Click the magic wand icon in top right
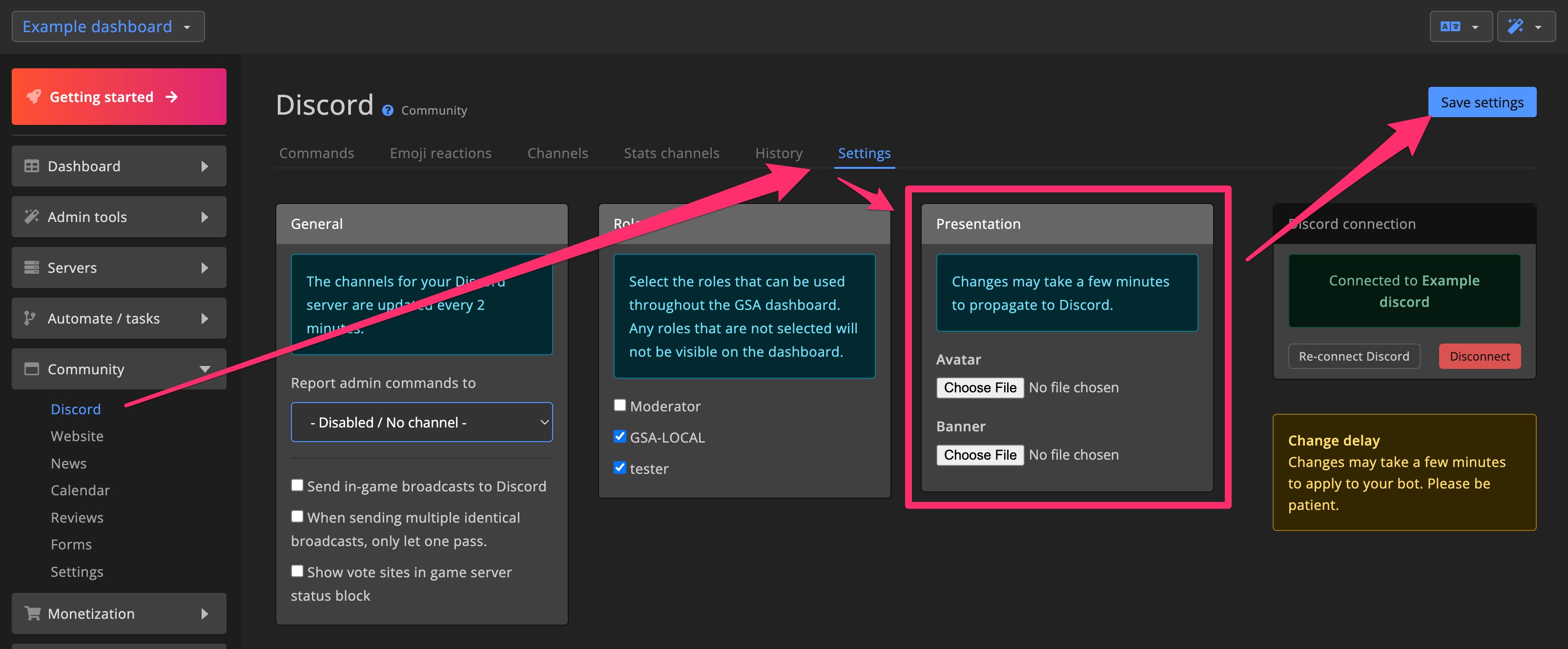1568x649 pixels. click(x=1516, y=26)
